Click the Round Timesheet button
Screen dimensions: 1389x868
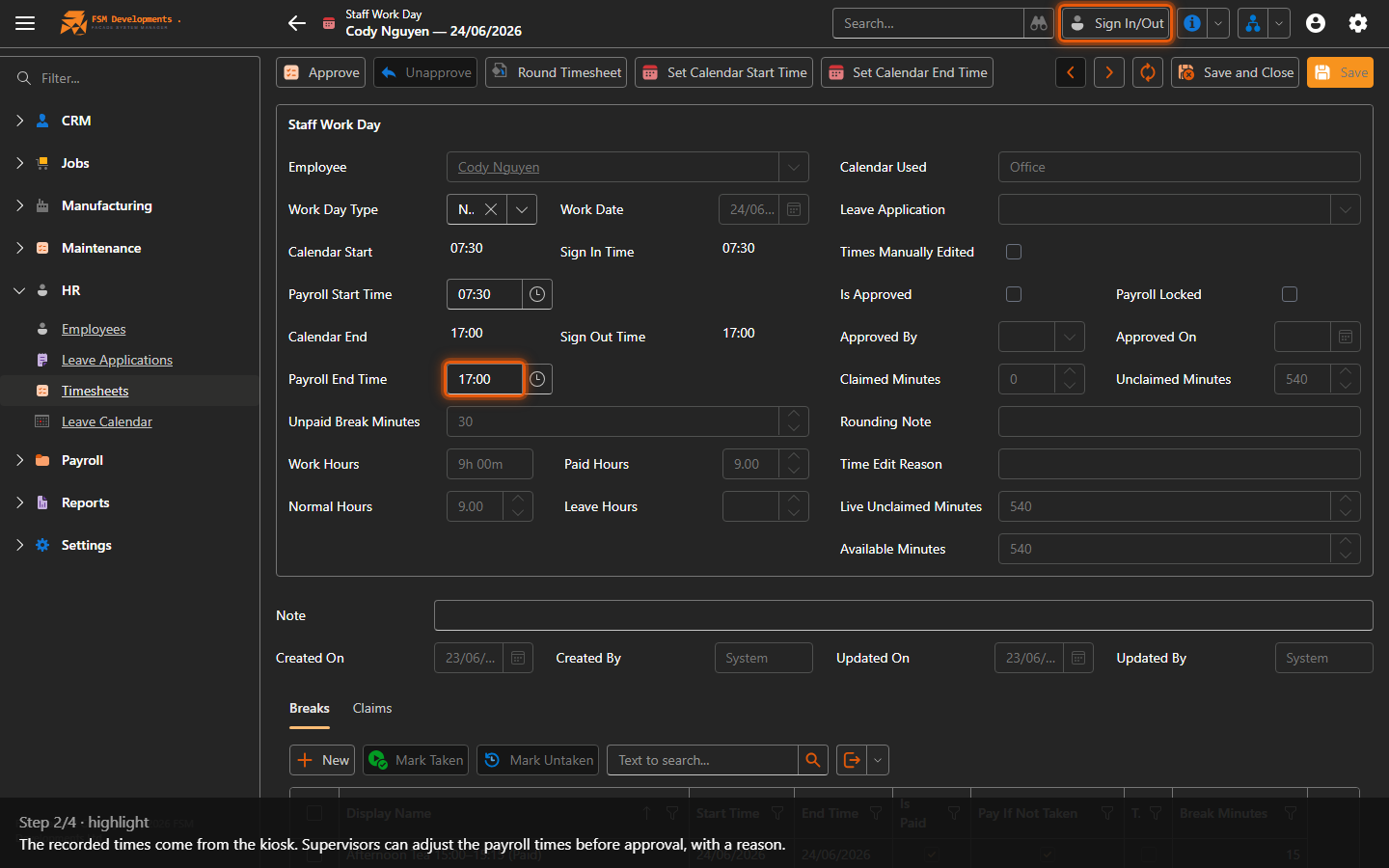[x=556, y=72]
